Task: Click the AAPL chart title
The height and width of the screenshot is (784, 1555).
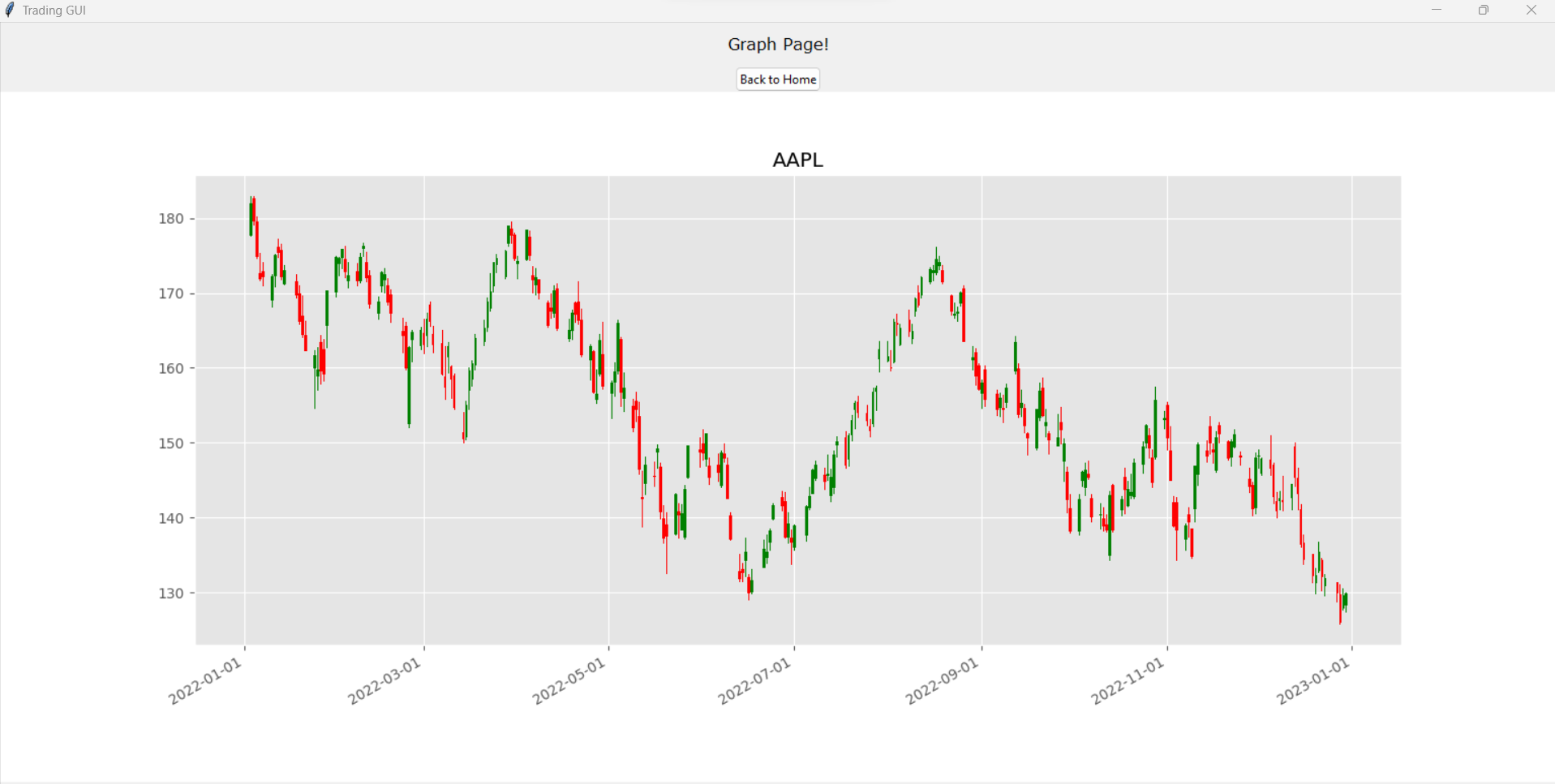Action: (797, 160)
